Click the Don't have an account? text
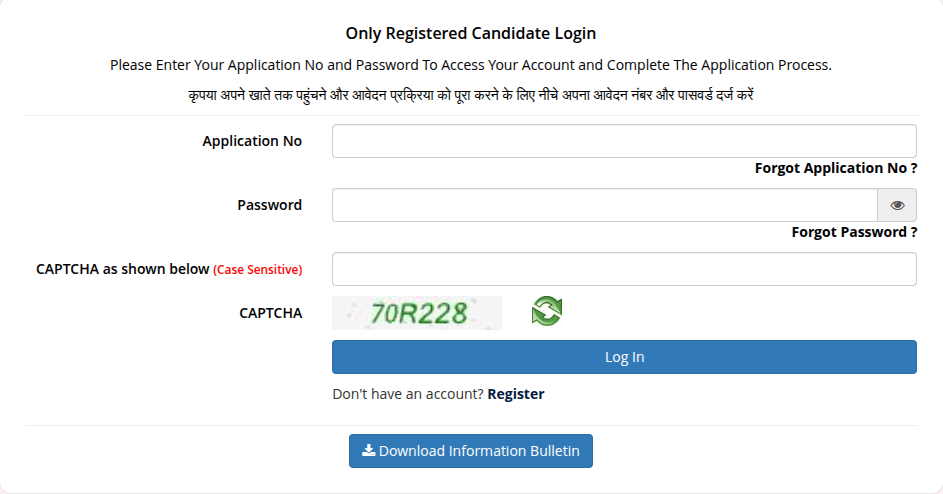The height and width of the screenshot is (494, 943). (408, 394)
